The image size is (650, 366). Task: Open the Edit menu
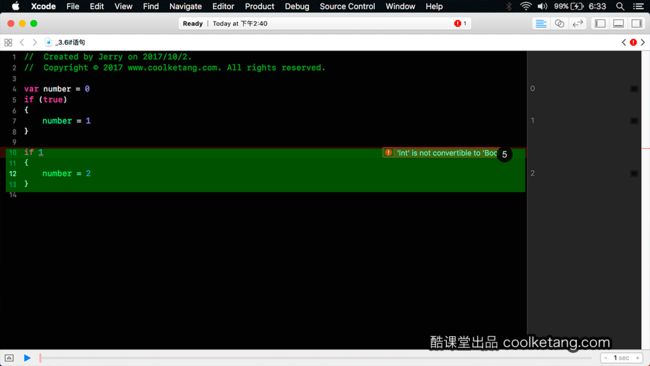[97, 6]
